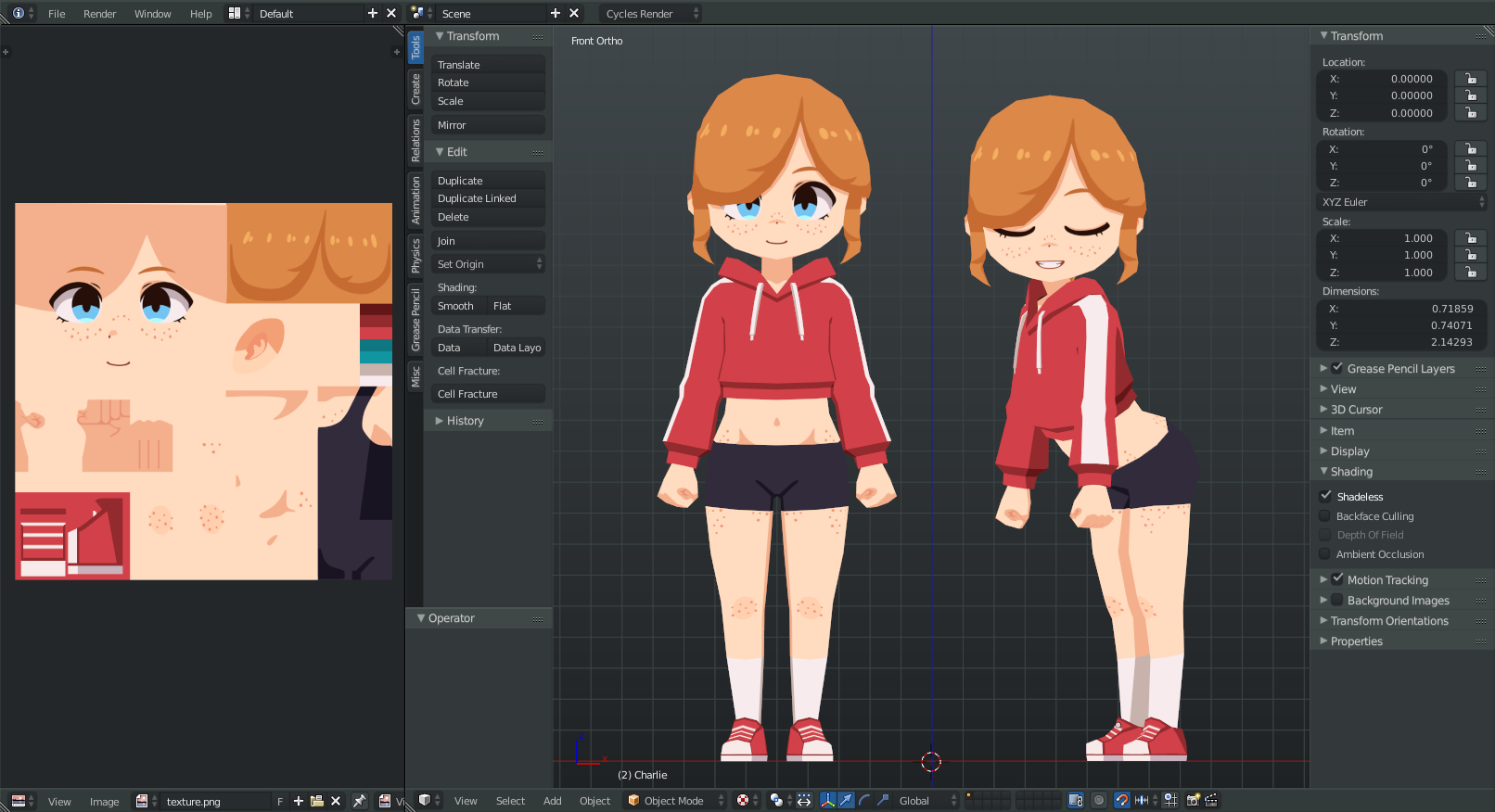Open the Cycles Render engine dropdown
This screenshot has width=1495, height=812.
[x=650, y=13]
